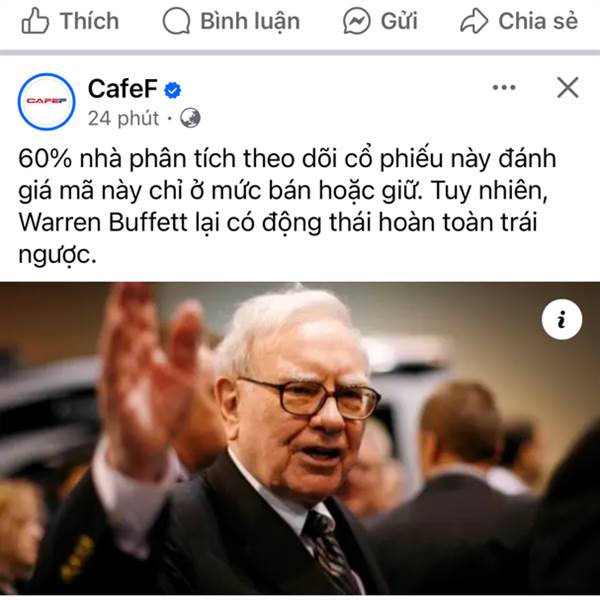Click the eyeglasses in the post photo
The height and width of the screenshot is (600, 600).
(310, 399)
